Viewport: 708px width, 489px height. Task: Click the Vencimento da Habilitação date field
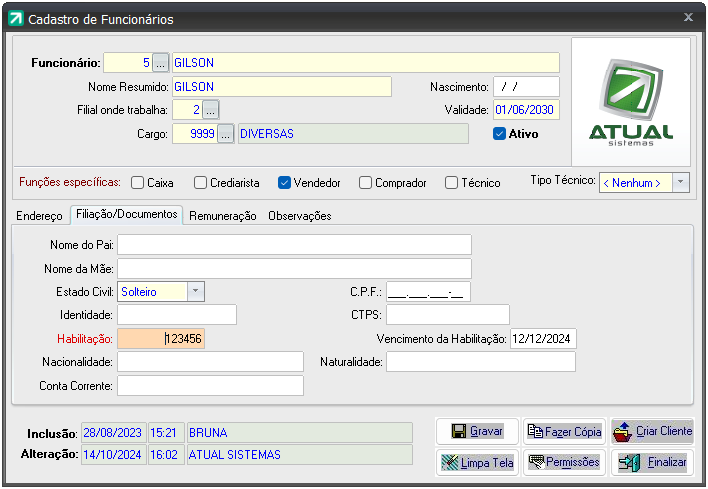point(543,339)
